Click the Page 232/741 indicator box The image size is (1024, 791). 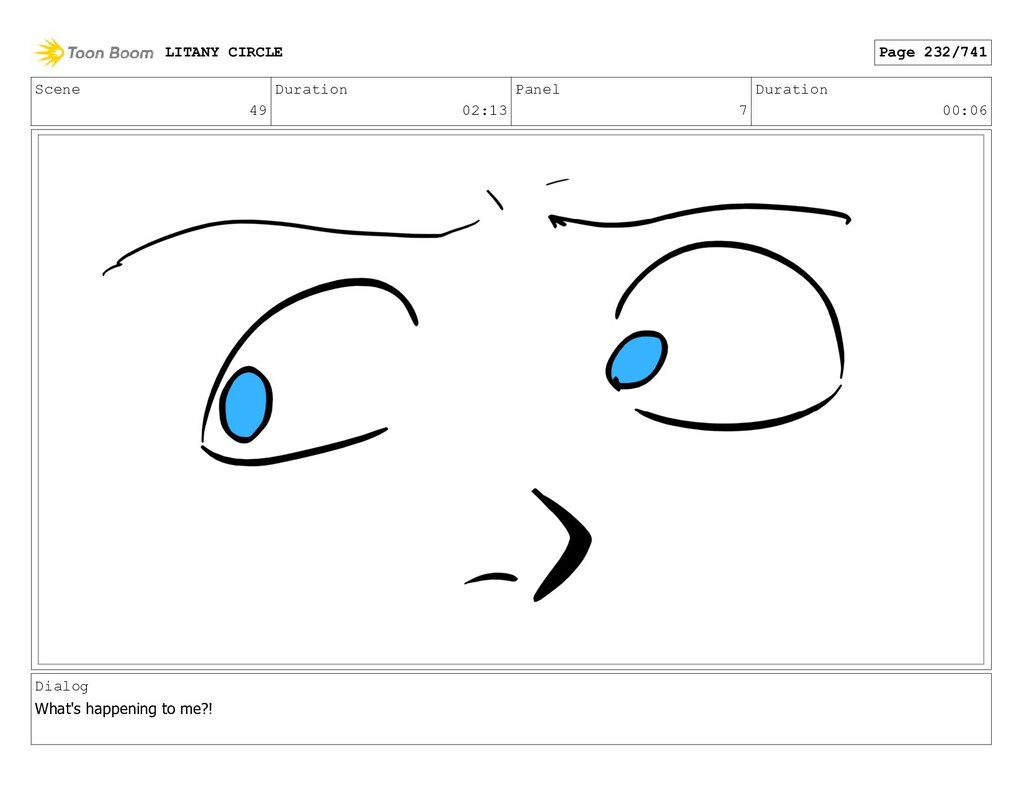point(933,52)
